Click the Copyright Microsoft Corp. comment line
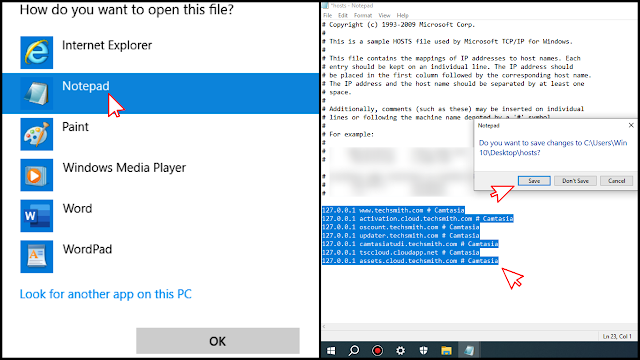The width and height of the screenshot is (640, 360). click(x=399, y=24)
